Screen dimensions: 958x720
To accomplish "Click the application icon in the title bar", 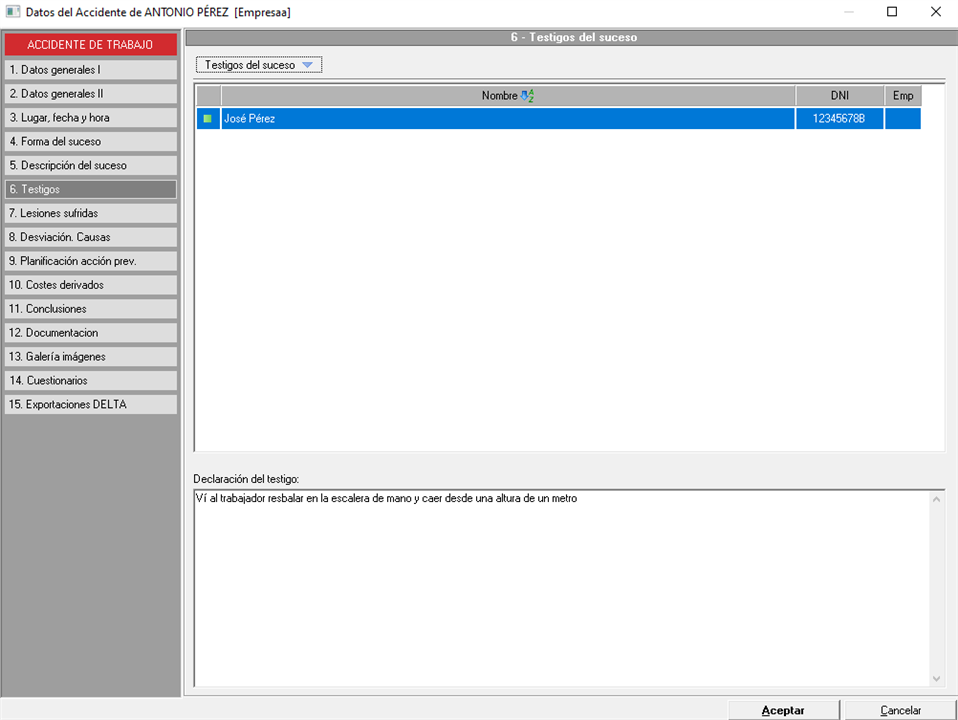I will 12,12.
